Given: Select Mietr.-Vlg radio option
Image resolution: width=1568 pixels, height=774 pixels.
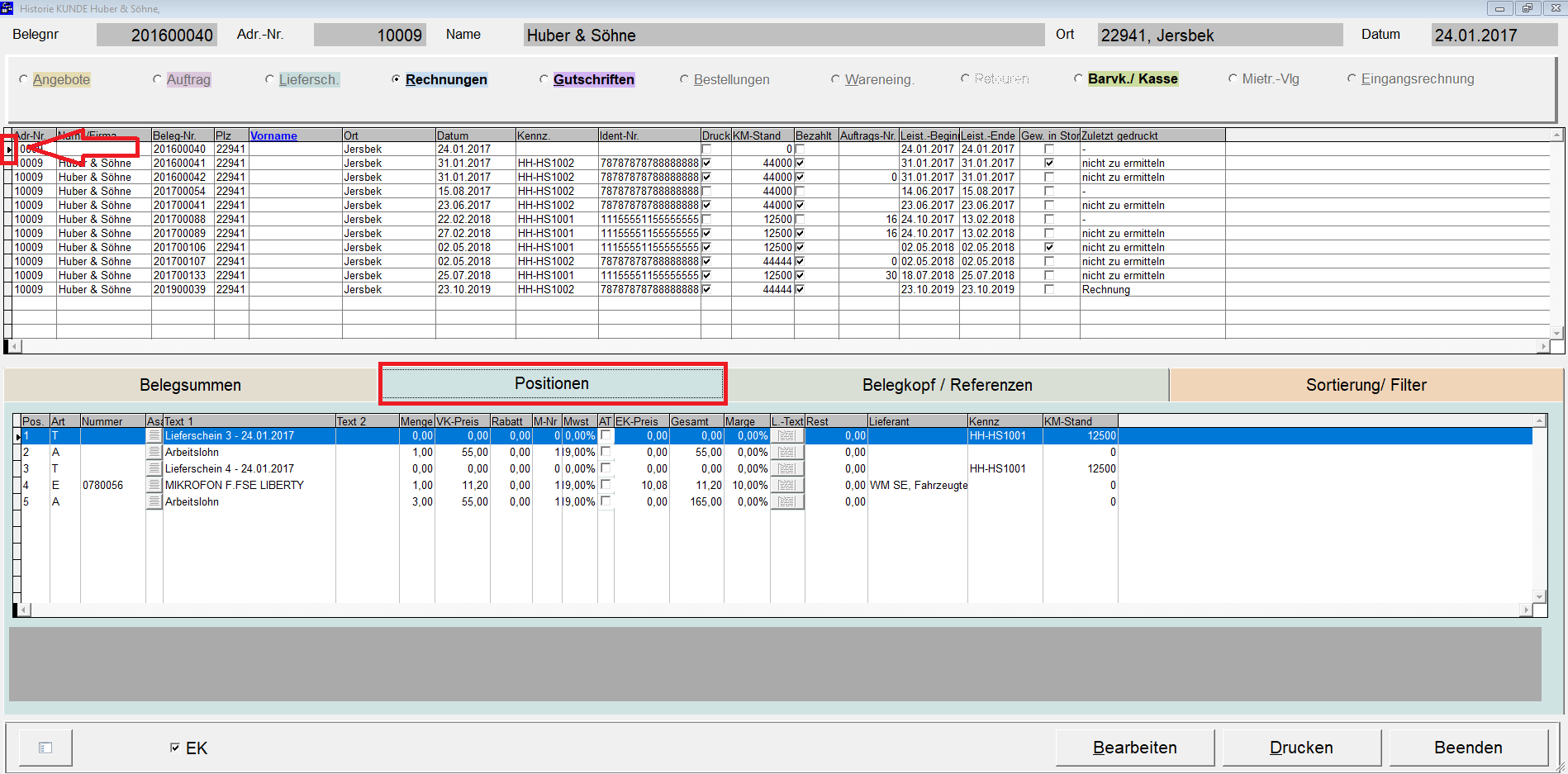Looking at the screenshot, I should (1233, 78).
